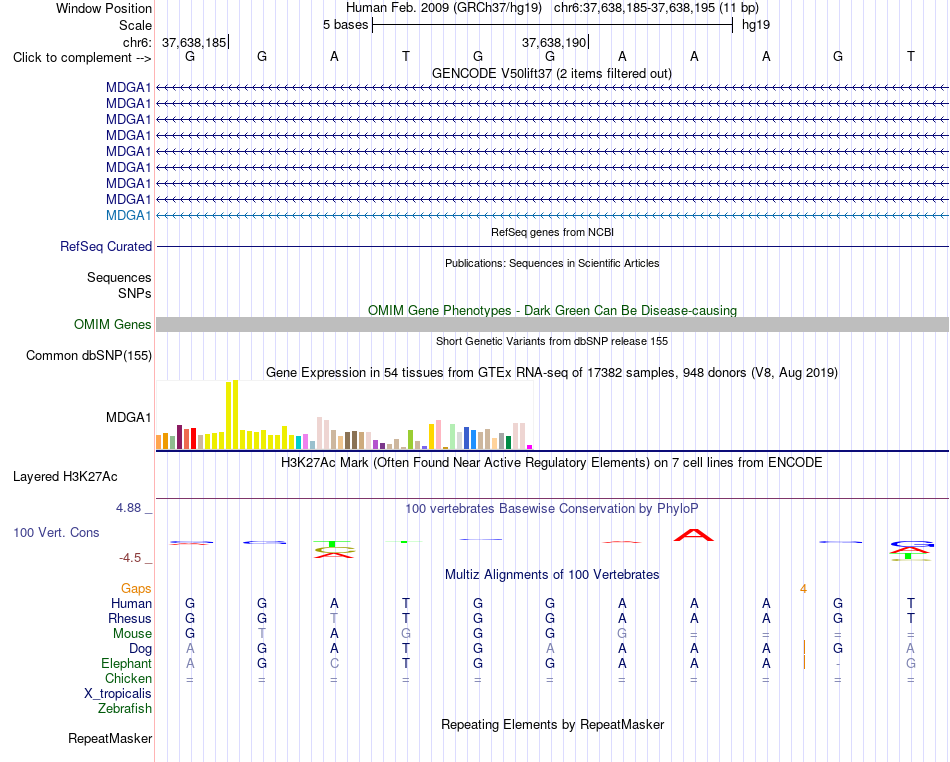Click the Rhesus species label
Image resolution: width=950 pixels, height=762 pixels.
(x=130, y=618)
